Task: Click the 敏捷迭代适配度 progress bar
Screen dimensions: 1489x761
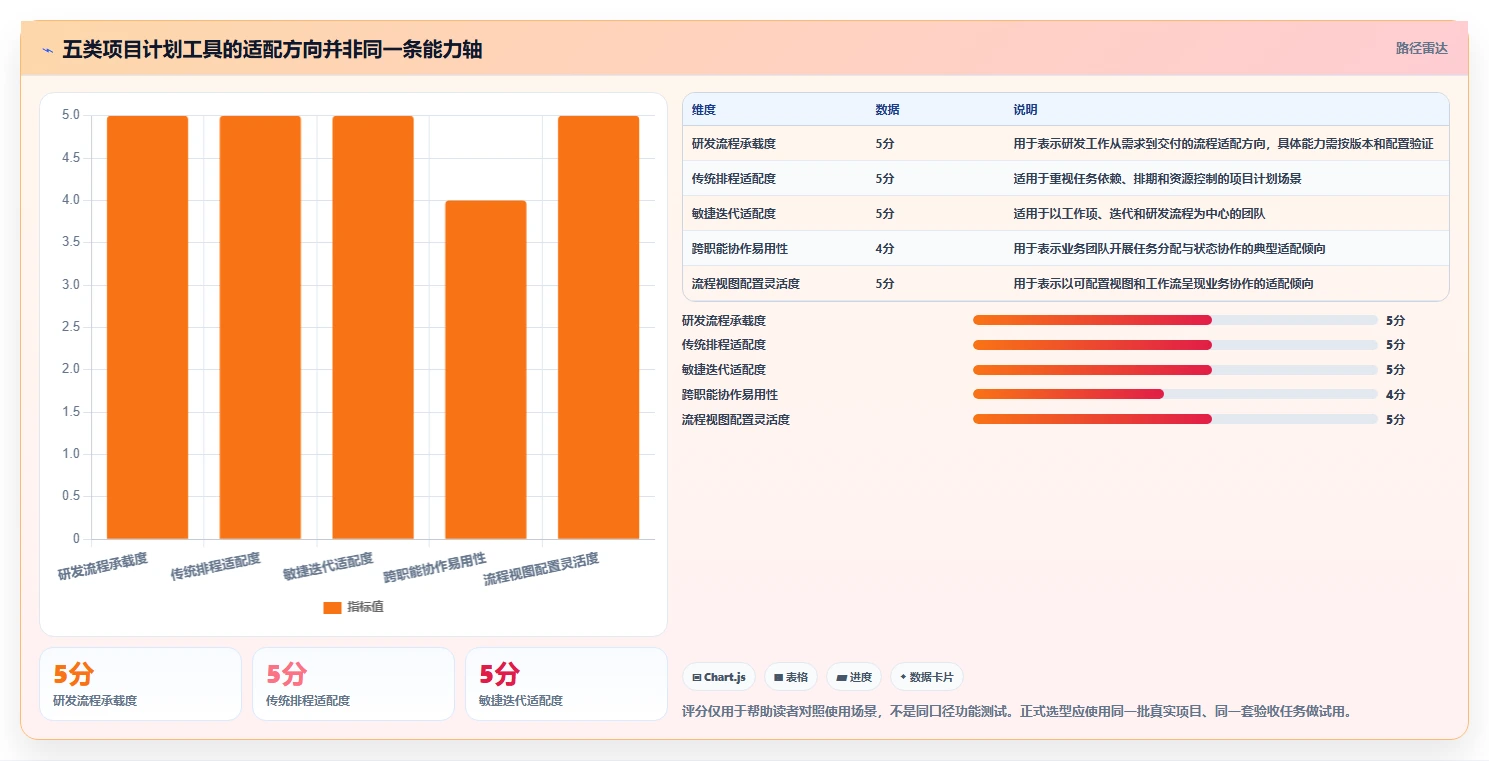Action: tap(1175, 370)
